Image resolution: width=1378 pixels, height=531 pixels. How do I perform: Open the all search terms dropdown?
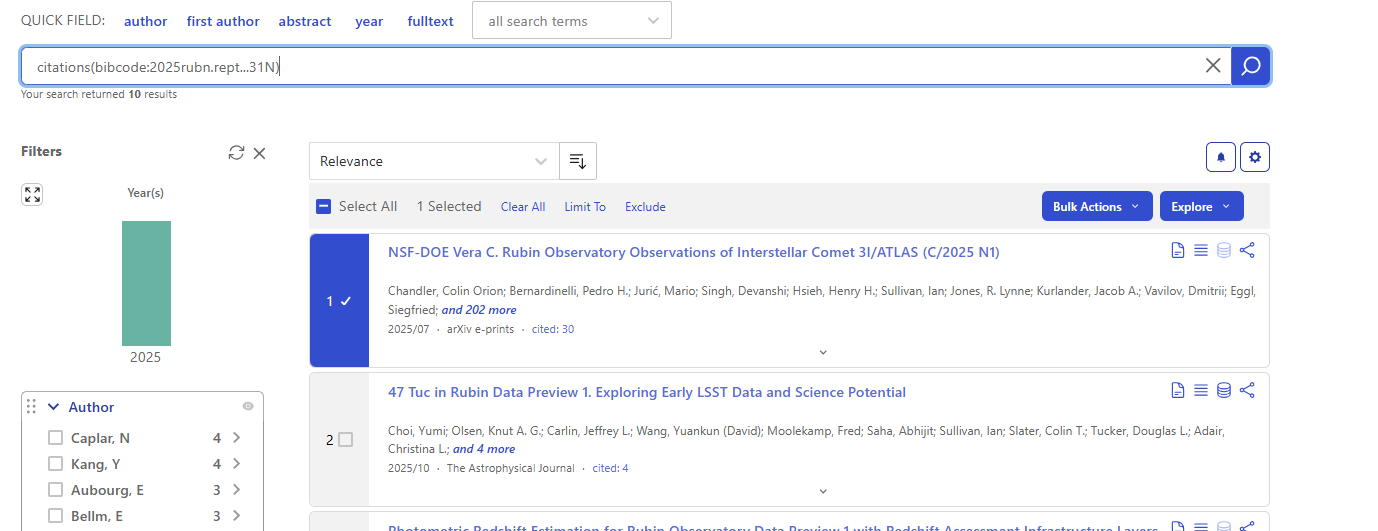[571, 21]
